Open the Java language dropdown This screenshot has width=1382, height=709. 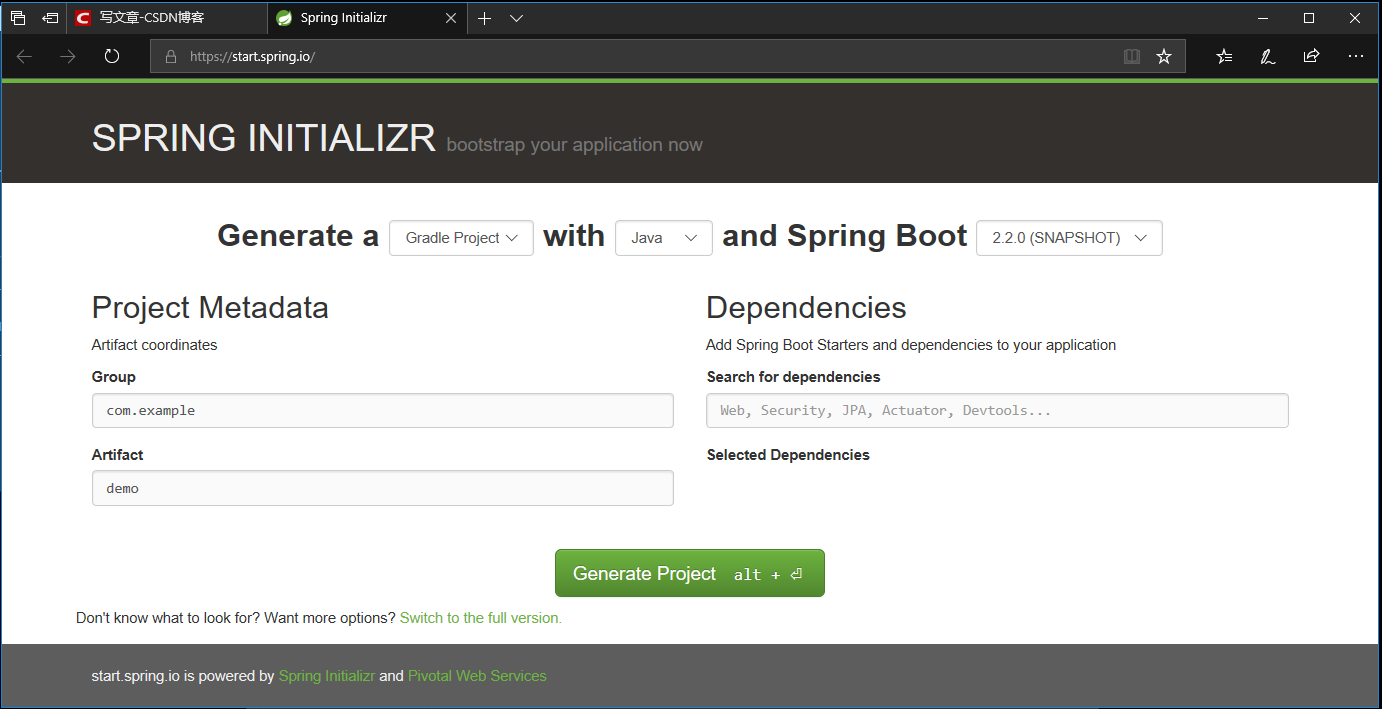tap(664, 238)
